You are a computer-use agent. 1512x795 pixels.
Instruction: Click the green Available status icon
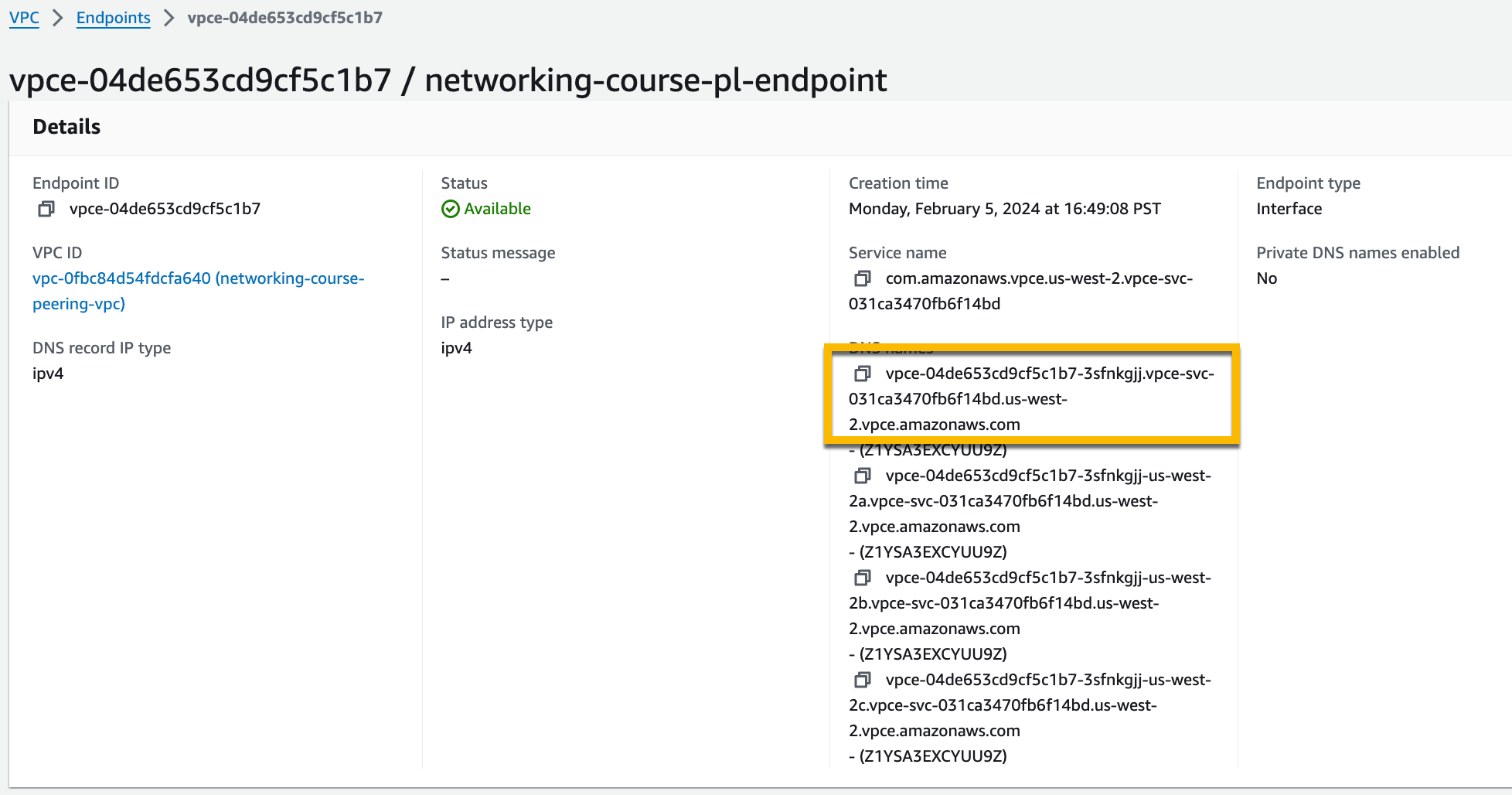tap(449, 209)
